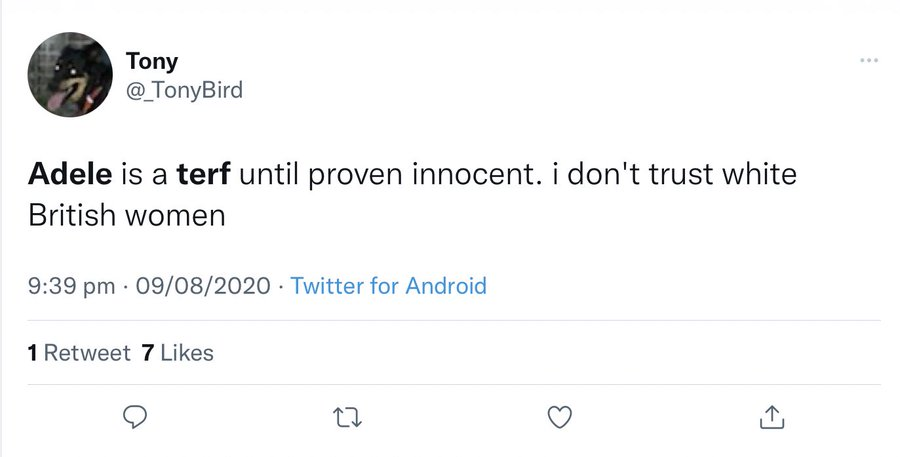Click the Twitter for Android link
This screenshot has width=900, height=457.
pyautogui.click(x=389, y=285)
